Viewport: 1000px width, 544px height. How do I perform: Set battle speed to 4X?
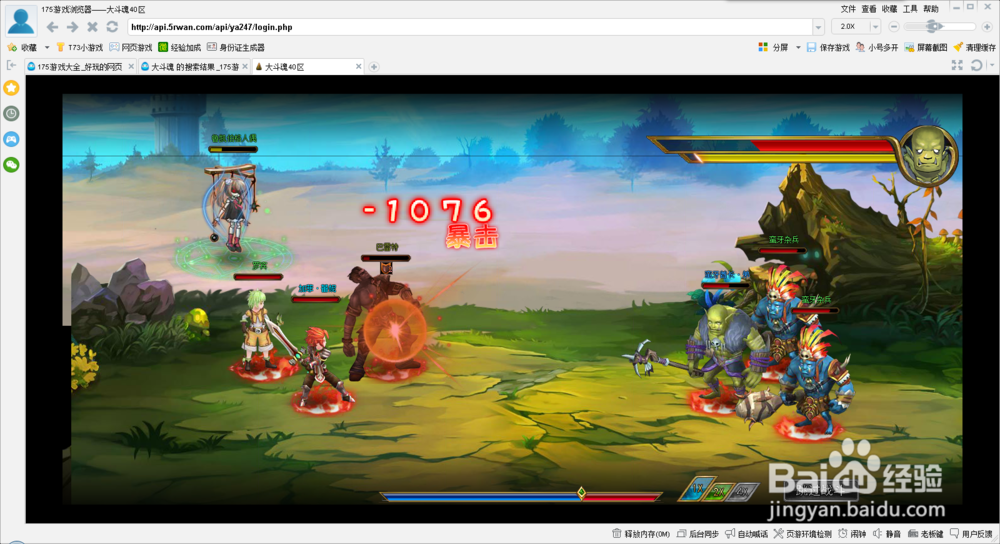(743, 492)
